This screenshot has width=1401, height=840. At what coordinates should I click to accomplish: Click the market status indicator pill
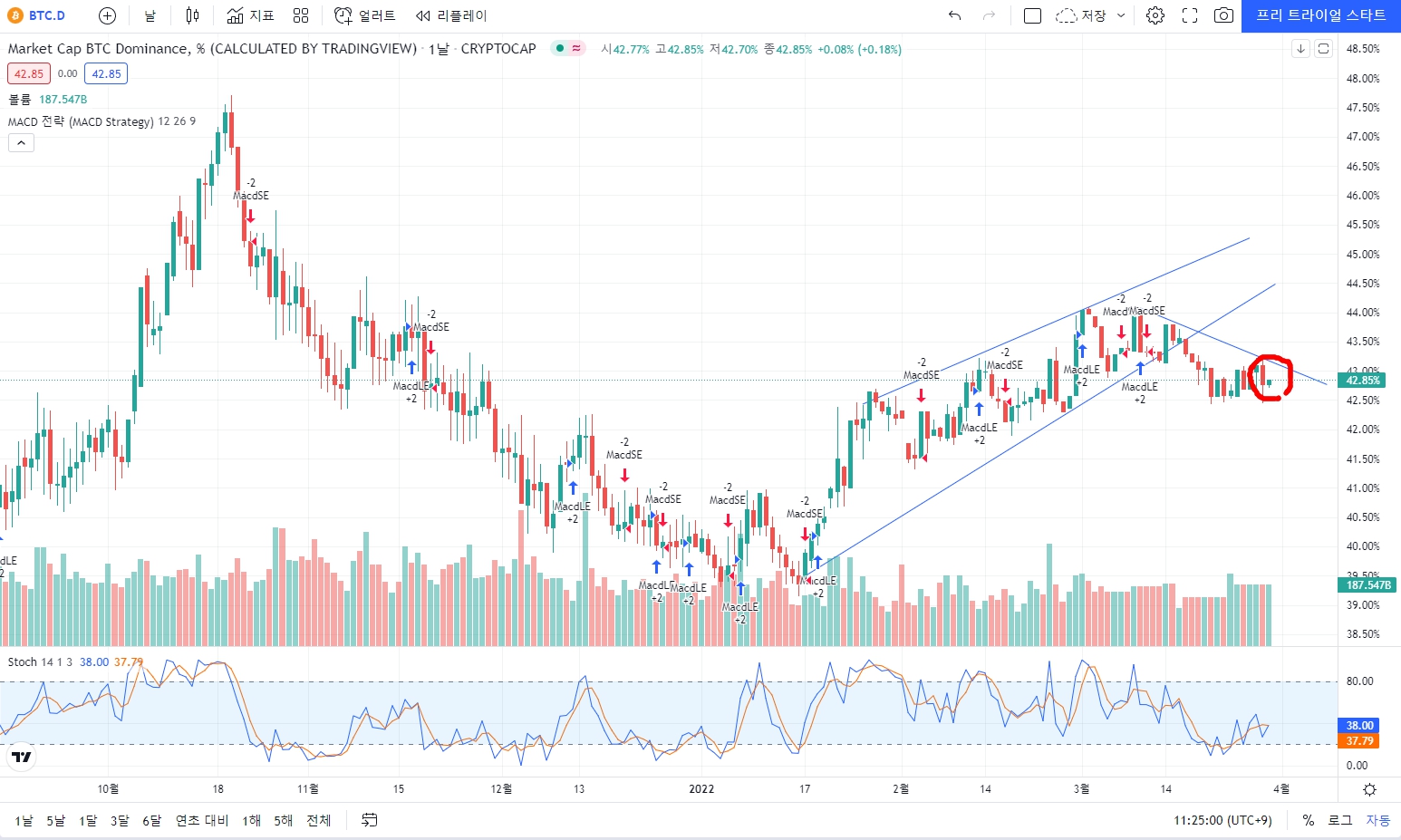click(x=568, y=49)
